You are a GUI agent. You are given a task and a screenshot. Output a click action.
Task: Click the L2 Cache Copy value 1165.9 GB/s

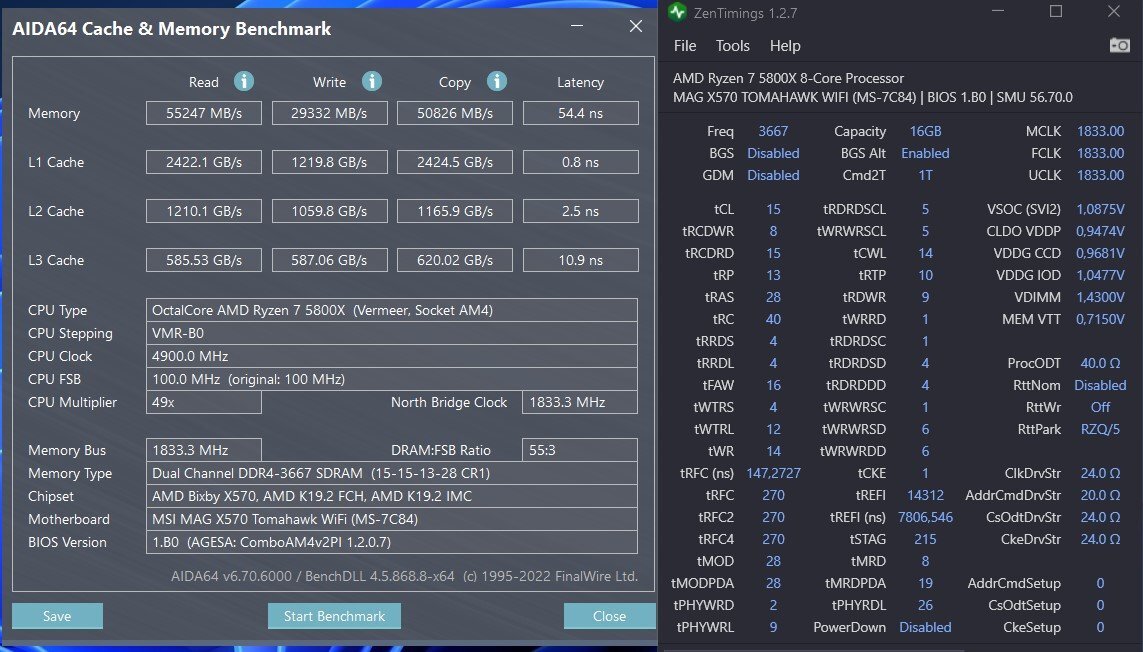click(455, 211)
